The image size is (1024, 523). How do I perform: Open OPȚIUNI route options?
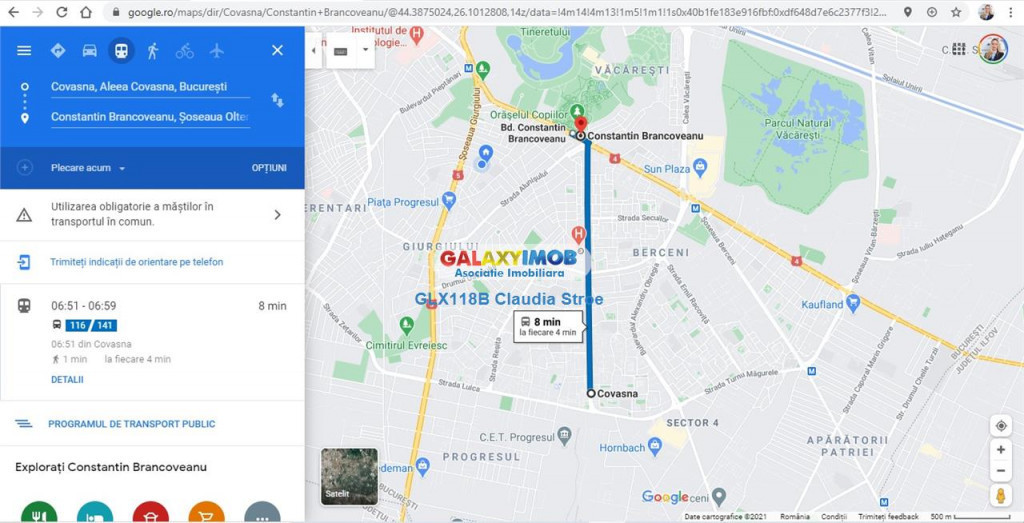click(269, 168)
